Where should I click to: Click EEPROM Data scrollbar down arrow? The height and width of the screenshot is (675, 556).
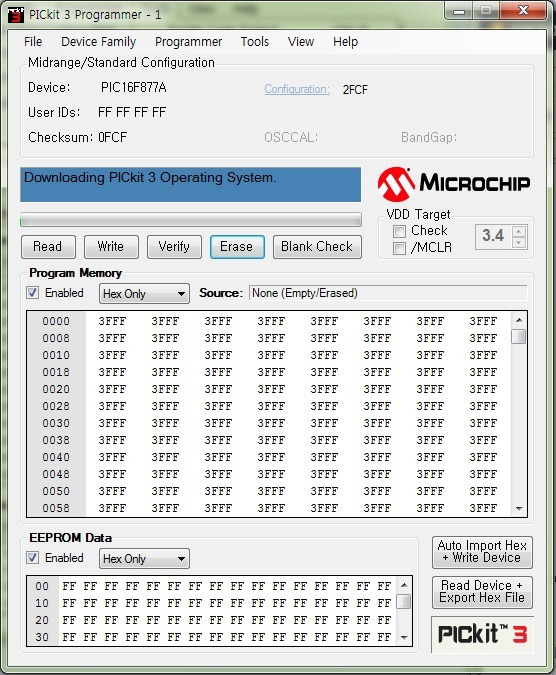click(x=404, y=638)
